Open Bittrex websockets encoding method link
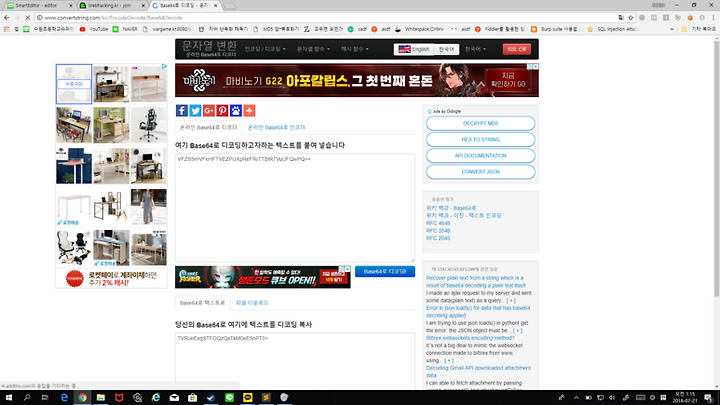The height and width of the screenshot is (405, 720). click(470, 338)
